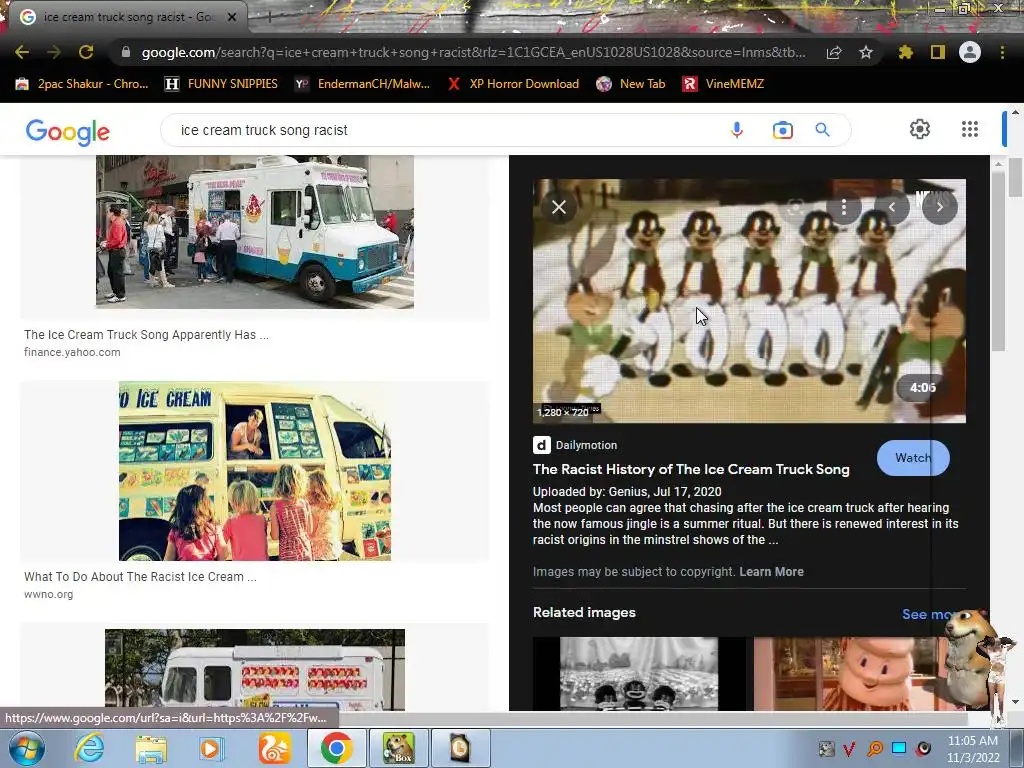The width and height of the screenshot is (1024, 768).
Task: Show the previous image in preview
Action: point(892,207)
